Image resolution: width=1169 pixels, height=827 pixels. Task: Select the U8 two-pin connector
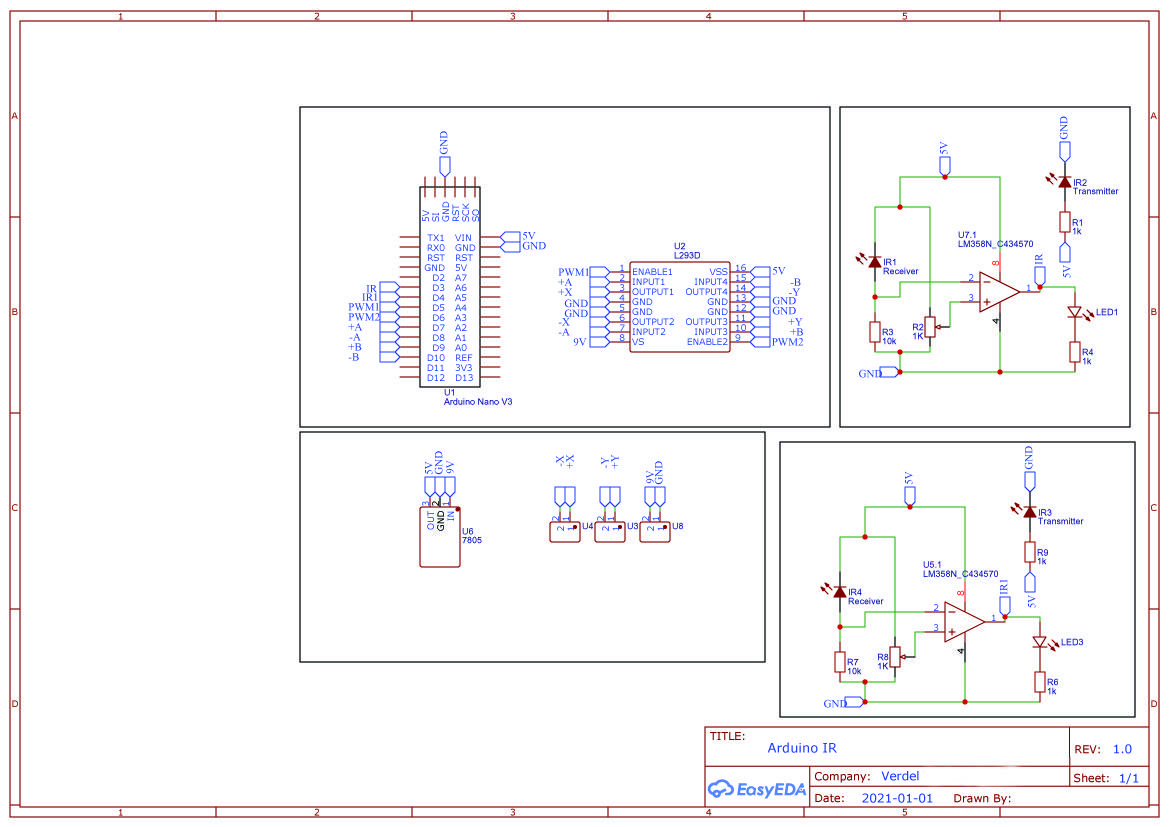tap(655, 532)
